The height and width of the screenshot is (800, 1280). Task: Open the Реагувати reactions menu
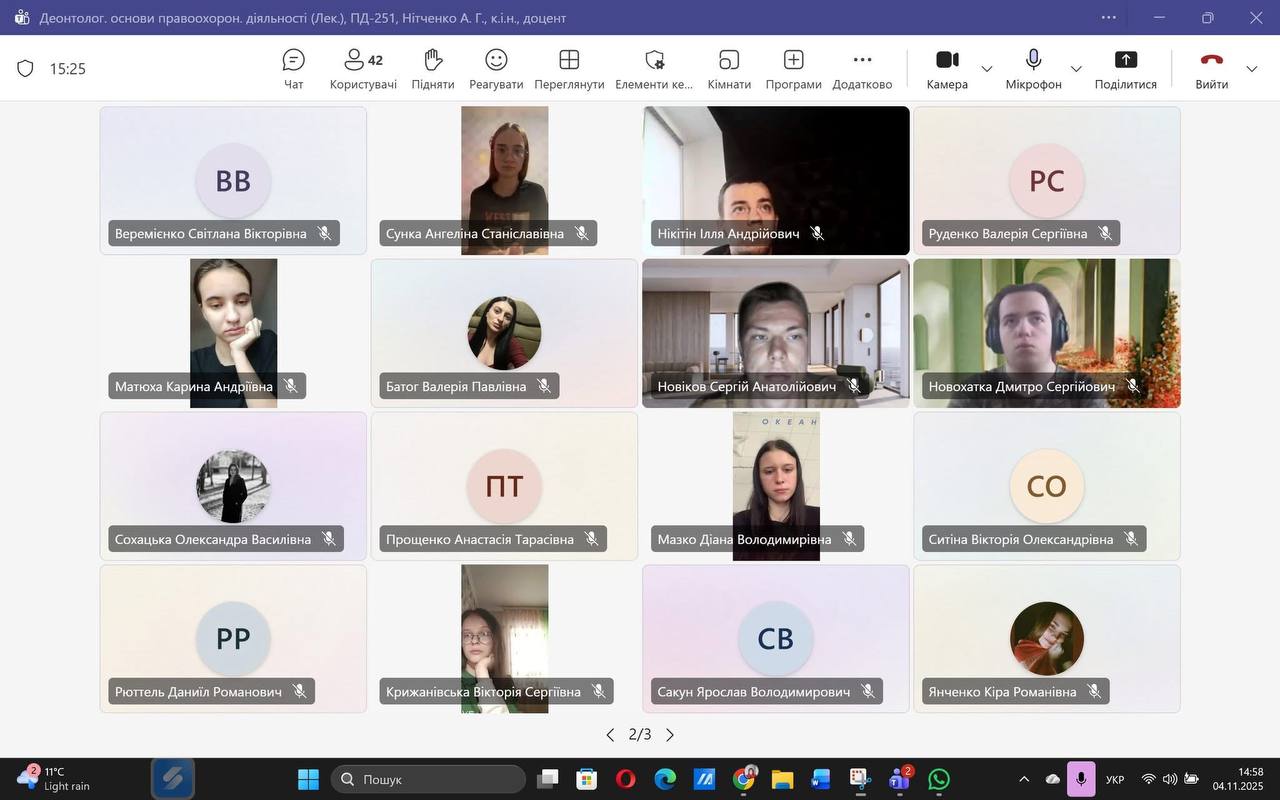coord(496,69)
